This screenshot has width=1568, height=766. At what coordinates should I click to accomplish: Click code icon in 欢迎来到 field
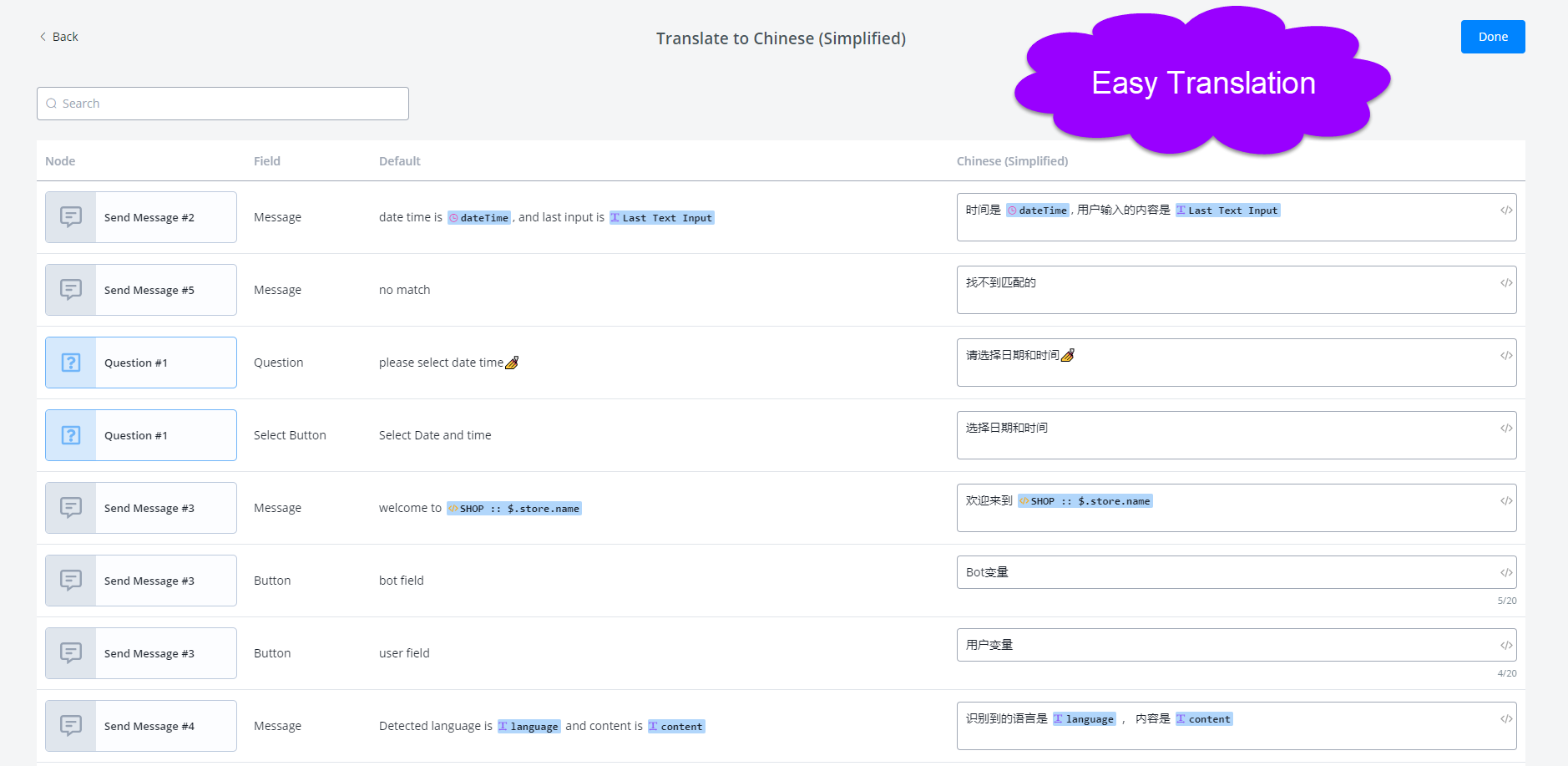point(1506,501)
